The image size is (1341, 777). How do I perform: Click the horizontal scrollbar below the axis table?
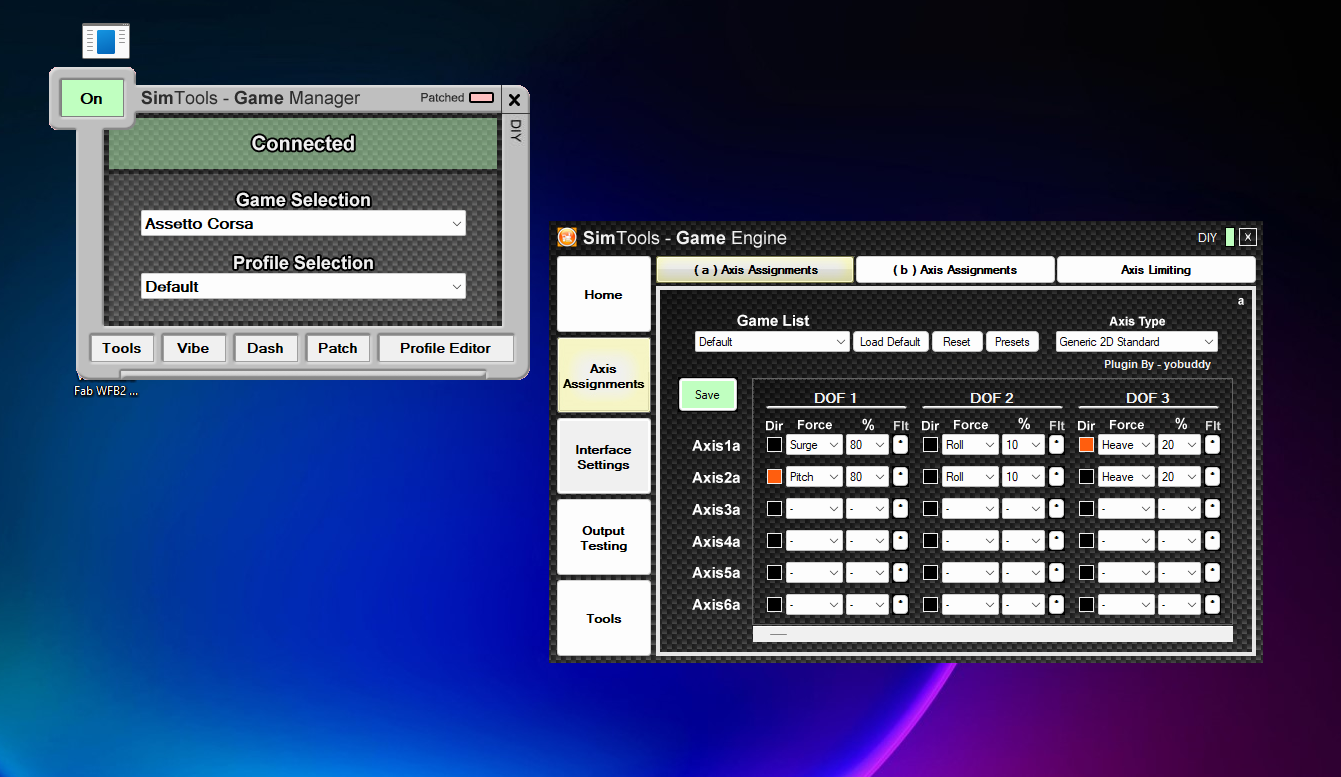click(x=992, y=634)
